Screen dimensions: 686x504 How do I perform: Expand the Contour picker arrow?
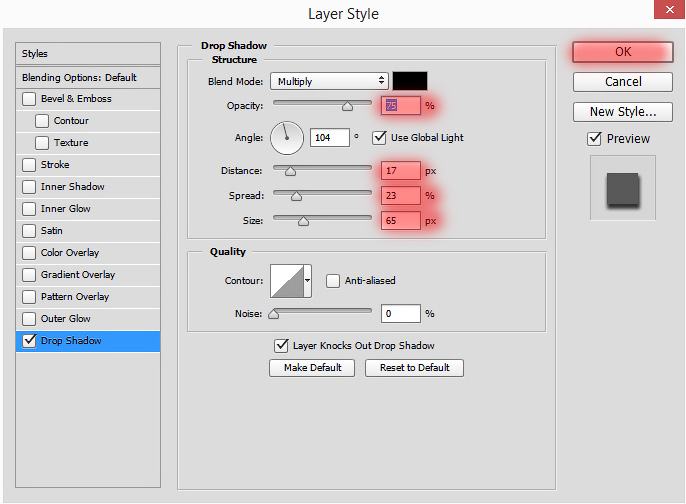pos(308,281)
